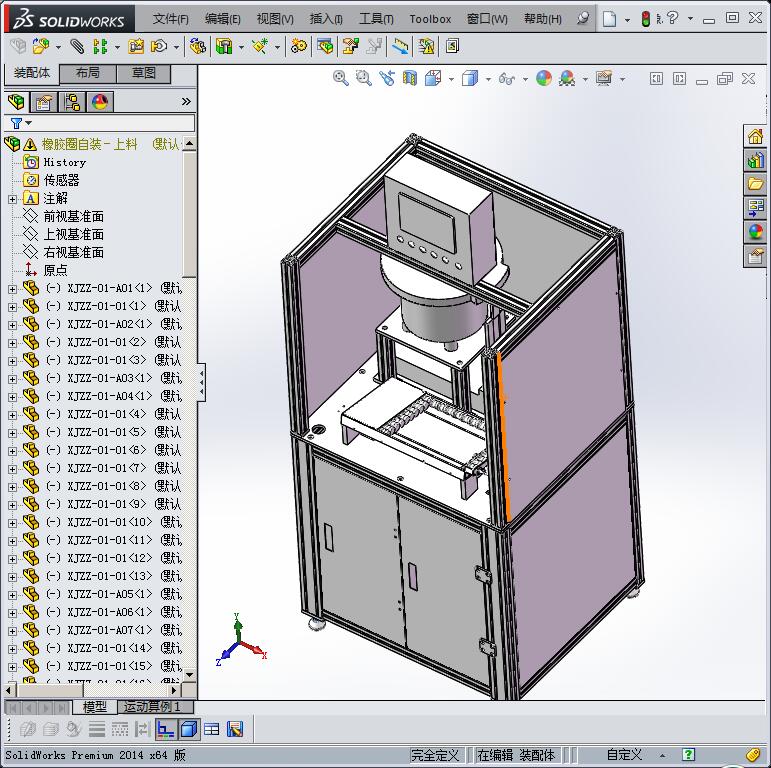Open the FeatureManager design tree tab
The image size is (771, 768).
tap(16, 102)
